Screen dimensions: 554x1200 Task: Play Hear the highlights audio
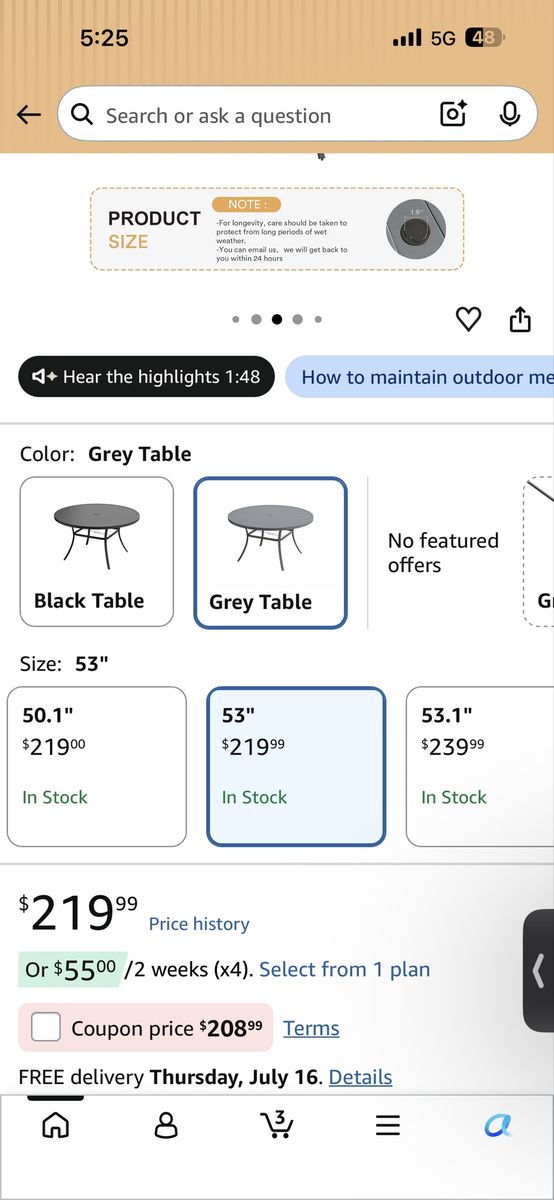point(146,377)
